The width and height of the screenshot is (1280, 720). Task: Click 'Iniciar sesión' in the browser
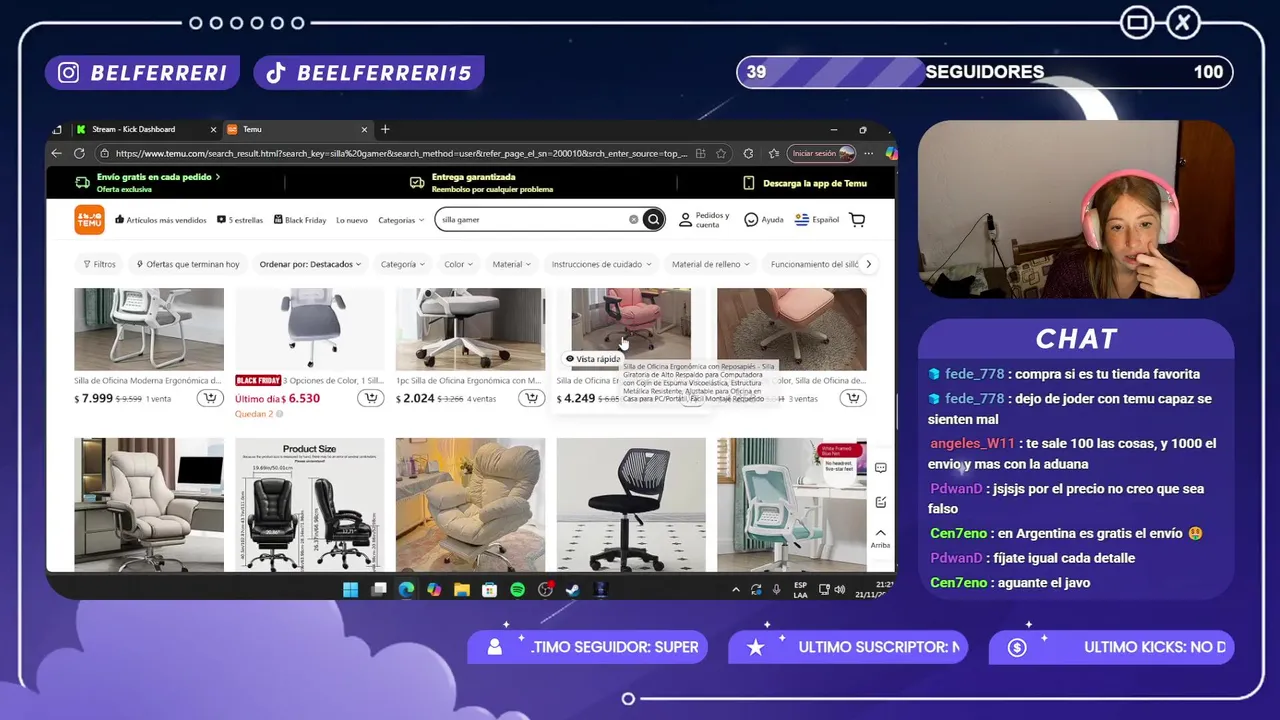tap(823, 153)
